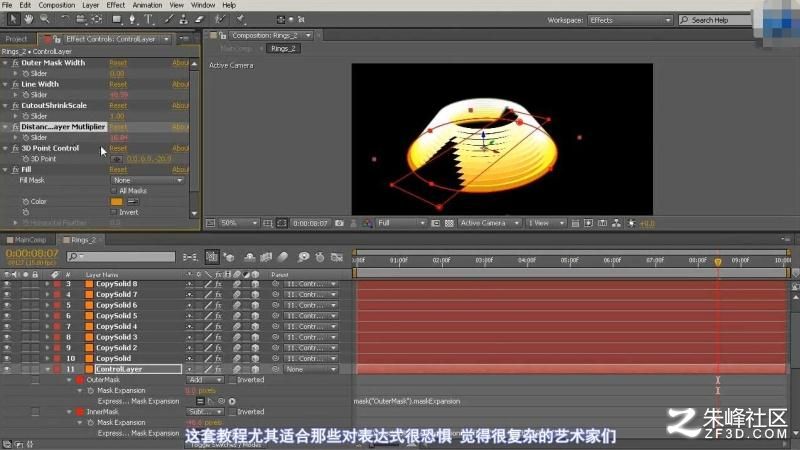Click the Show Channel color icon
Screen dimensions: 800x450
point(367,223)
